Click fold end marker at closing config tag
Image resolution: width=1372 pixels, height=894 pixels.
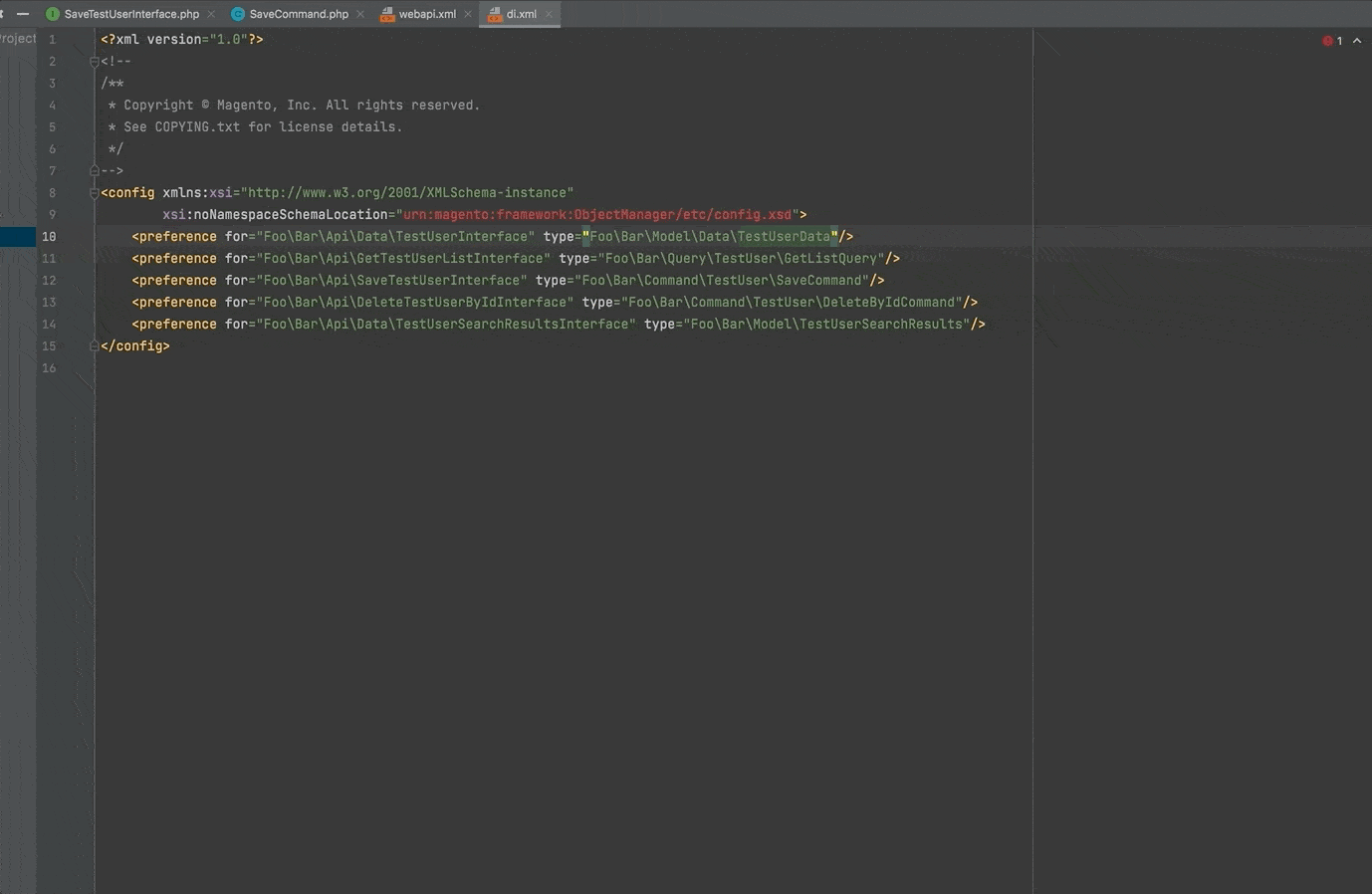[x=95, y=346]
